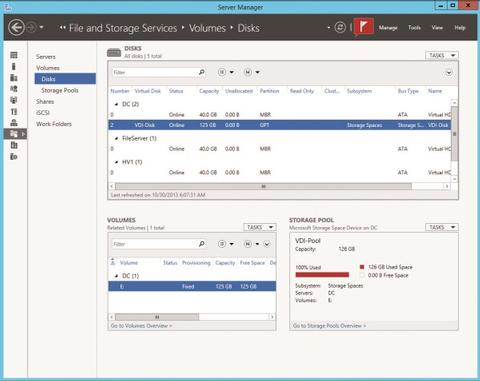
Task: Open the Tools menu
Action: (x=414, y=28)
